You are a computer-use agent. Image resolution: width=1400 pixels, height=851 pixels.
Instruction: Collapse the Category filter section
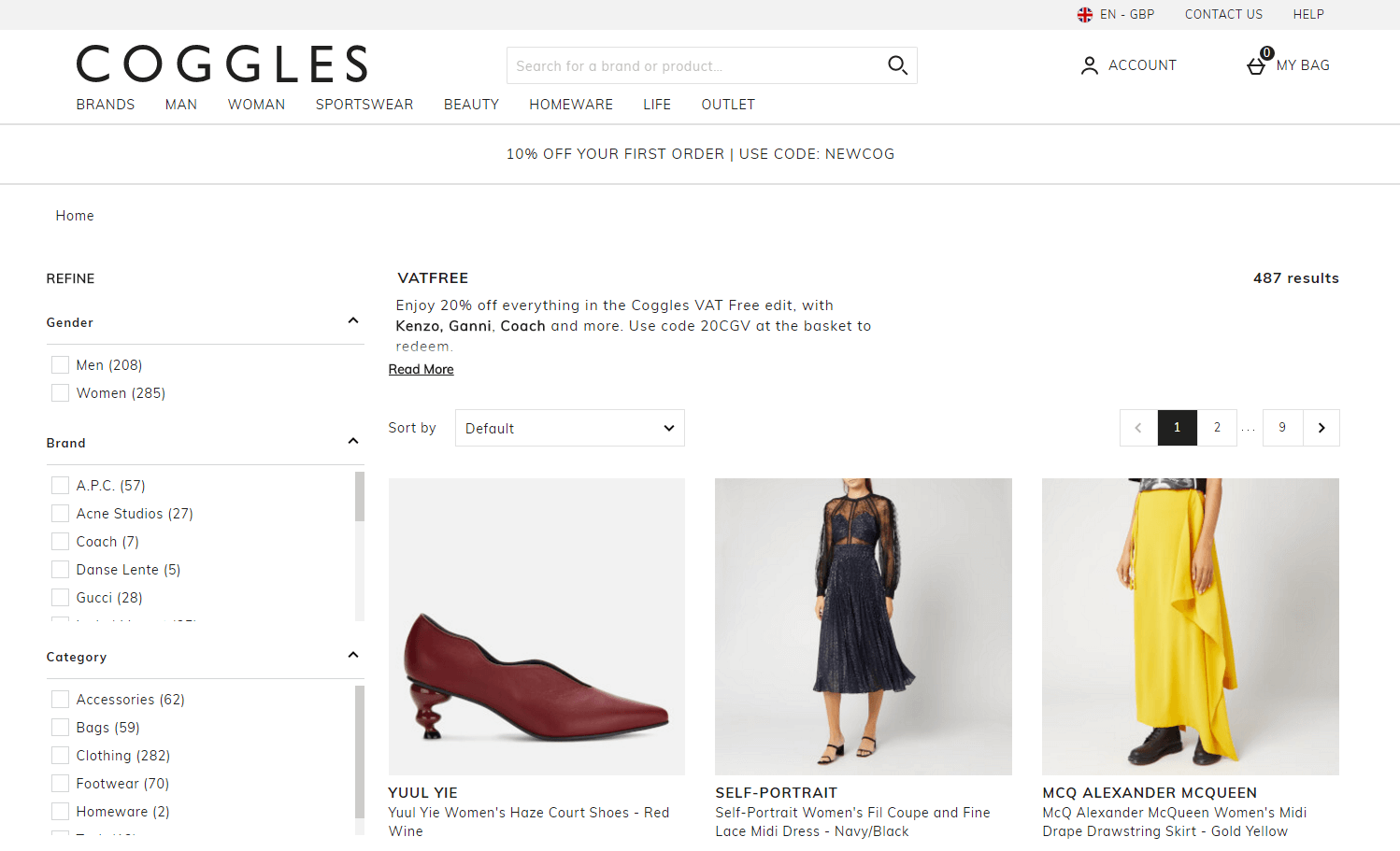353,656
